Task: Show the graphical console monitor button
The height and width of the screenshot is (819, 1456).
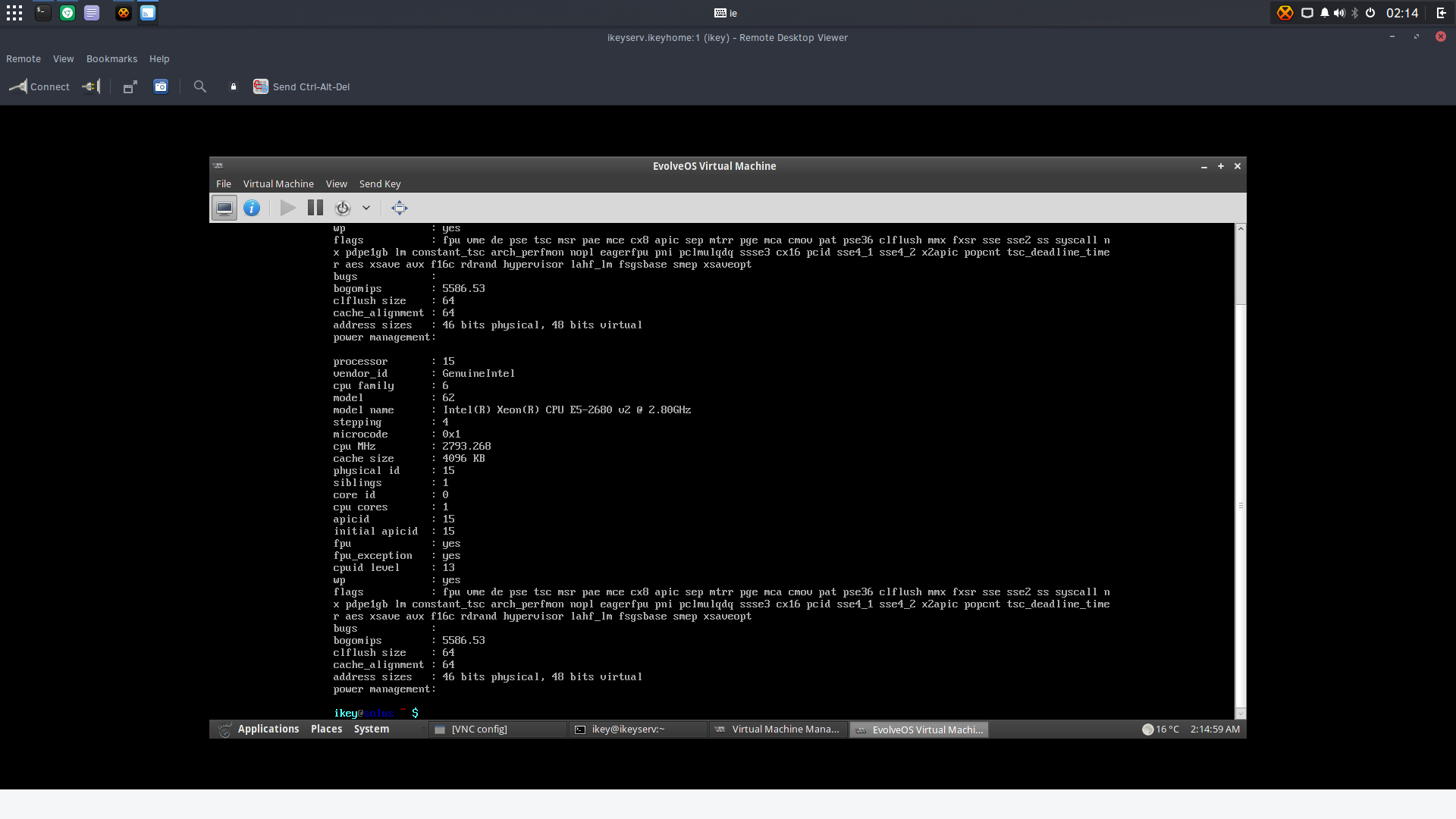Action: pos(224,207)
